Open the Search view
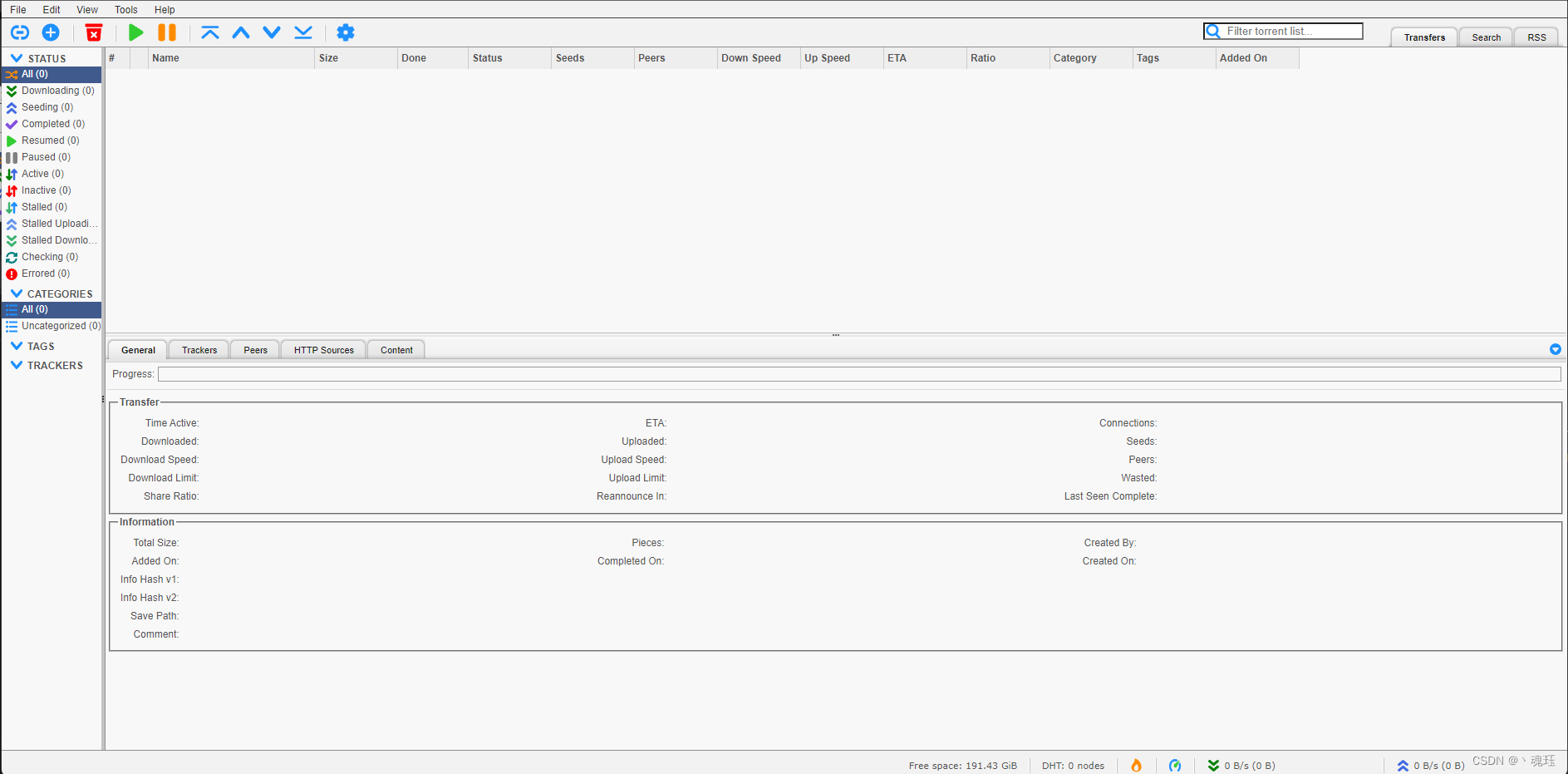The height and width of the screenshot is (774, 1568). (1485, 37)
